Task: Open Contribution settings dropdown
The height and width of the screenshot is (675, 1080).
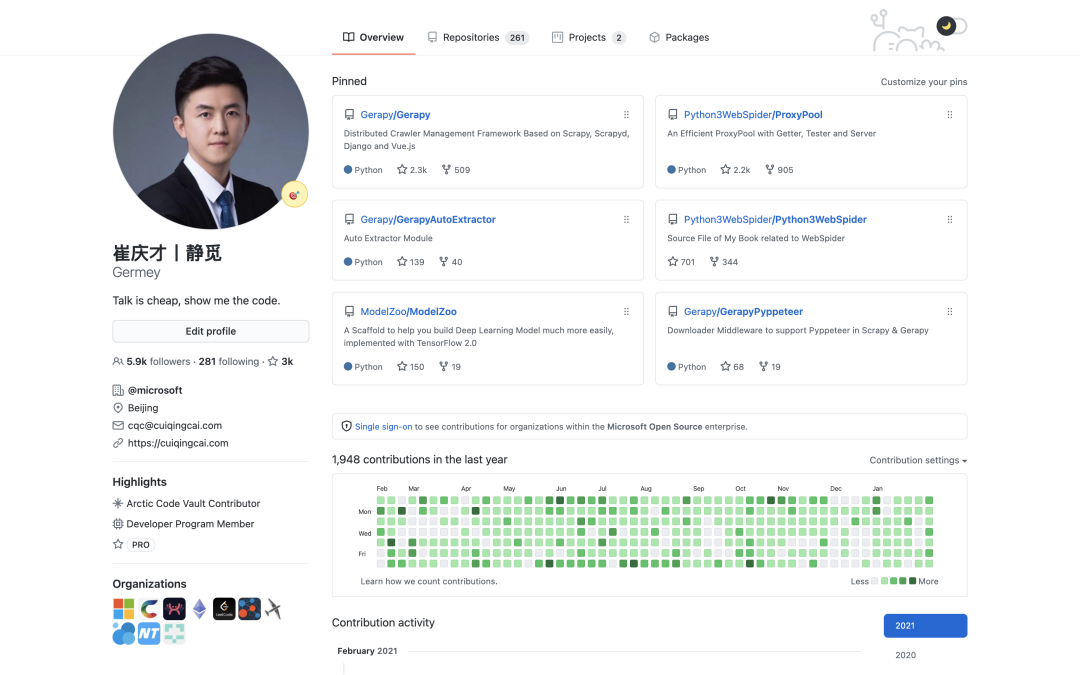Action: click(x=918, y=460)
